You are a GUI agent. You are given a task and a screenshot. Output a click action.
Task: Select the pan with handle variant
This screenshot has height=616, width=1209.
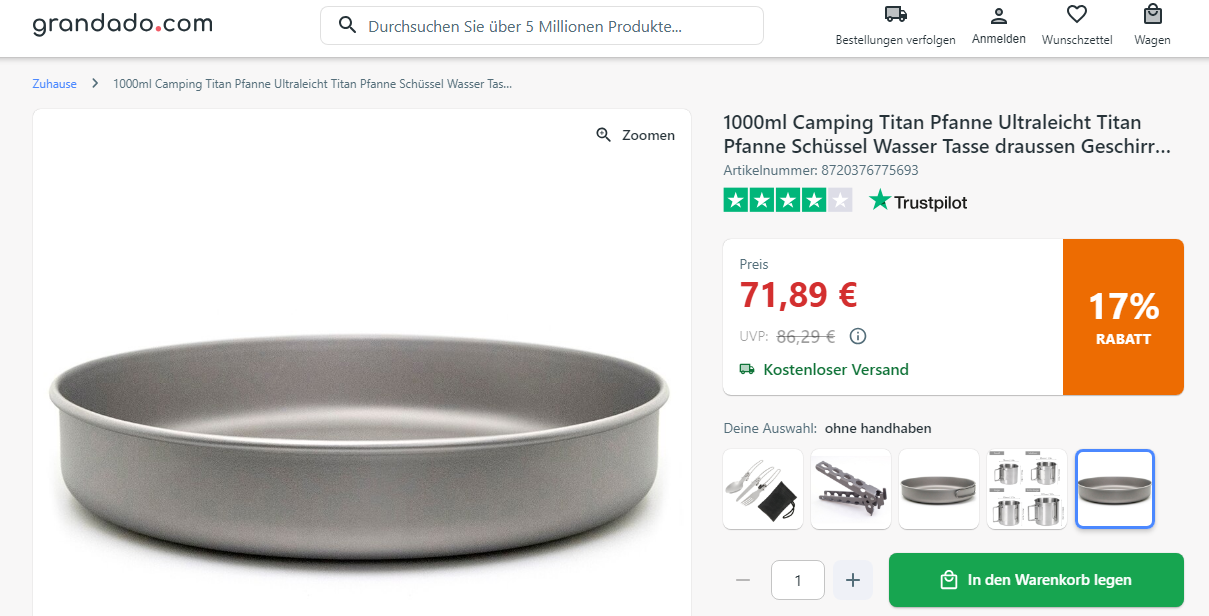point(939,489)
